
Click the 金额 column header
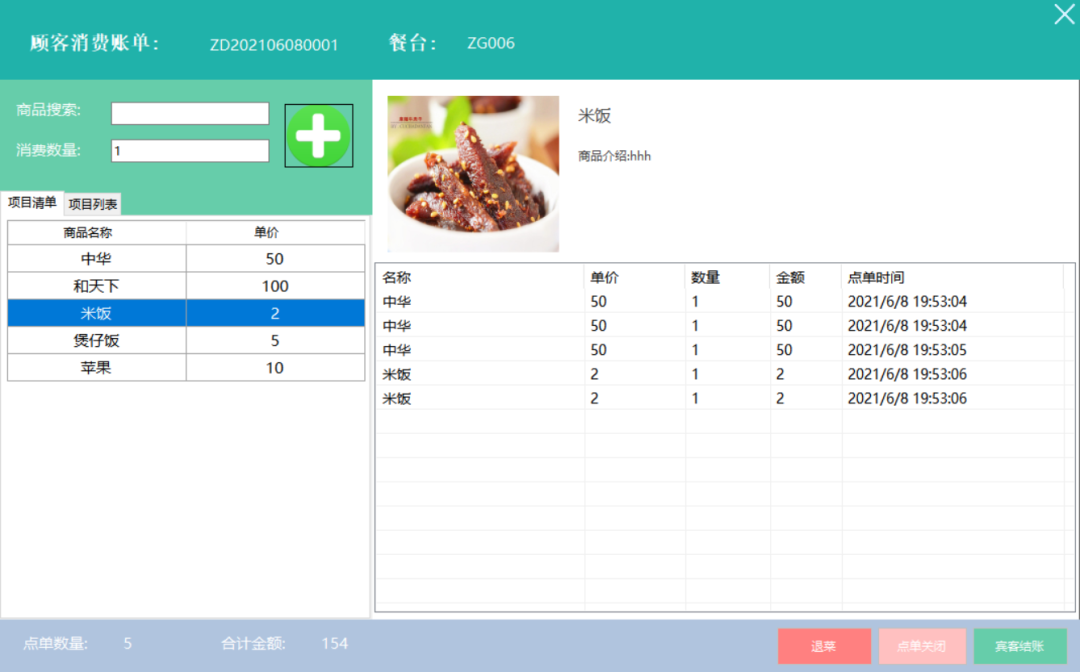(805, 277)
